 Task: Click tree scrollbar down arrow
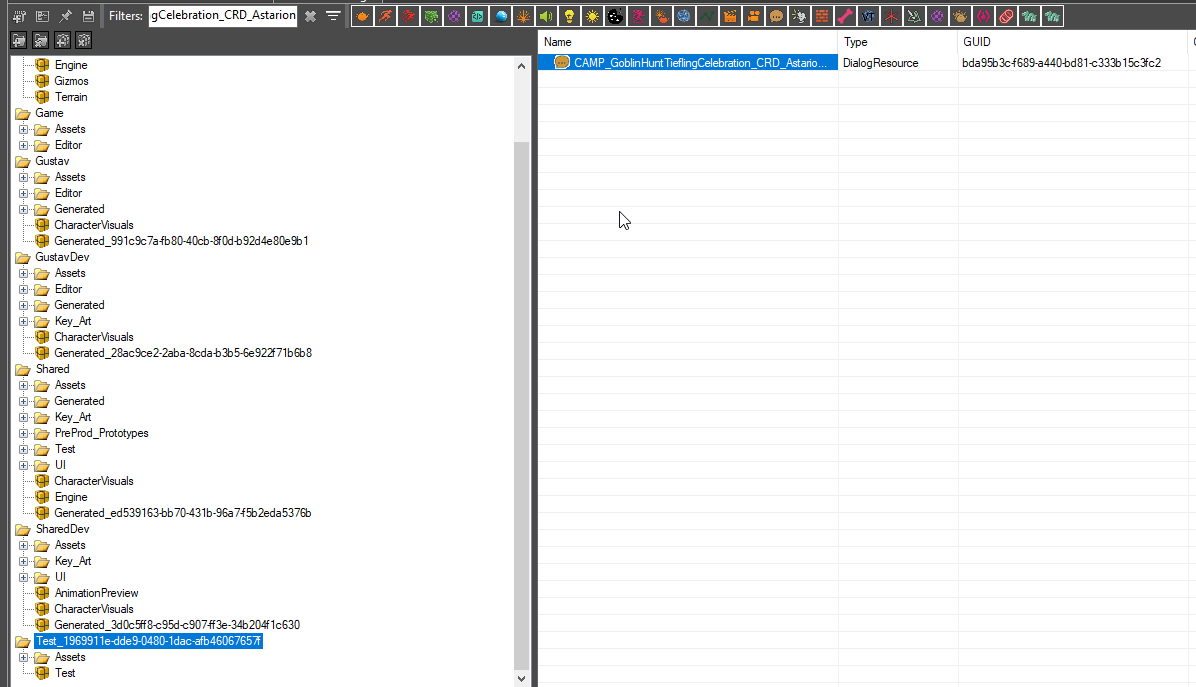pos(521,679)
